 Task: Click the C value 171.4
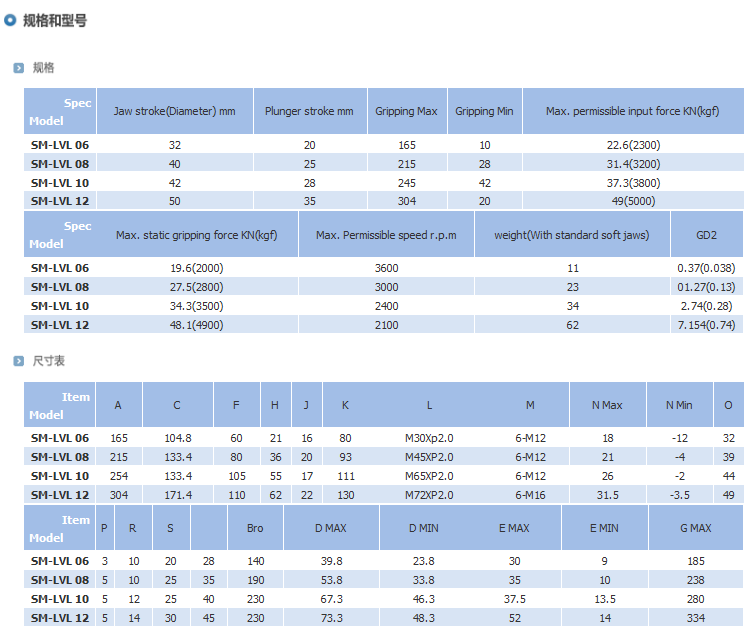tap(178, 495)
